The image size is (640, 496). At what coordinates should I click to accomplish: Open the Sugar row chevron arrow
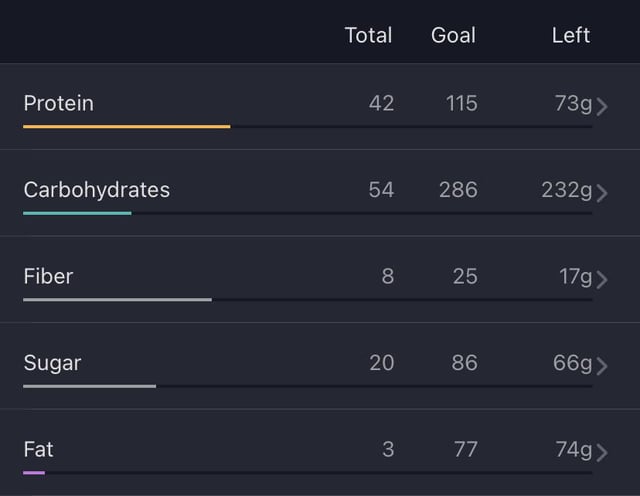[602, 366]
